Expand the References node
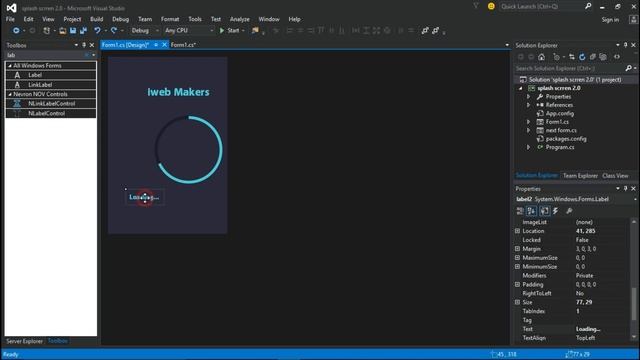The width and height of the screenshot is (640, 360). click(529, 105)
